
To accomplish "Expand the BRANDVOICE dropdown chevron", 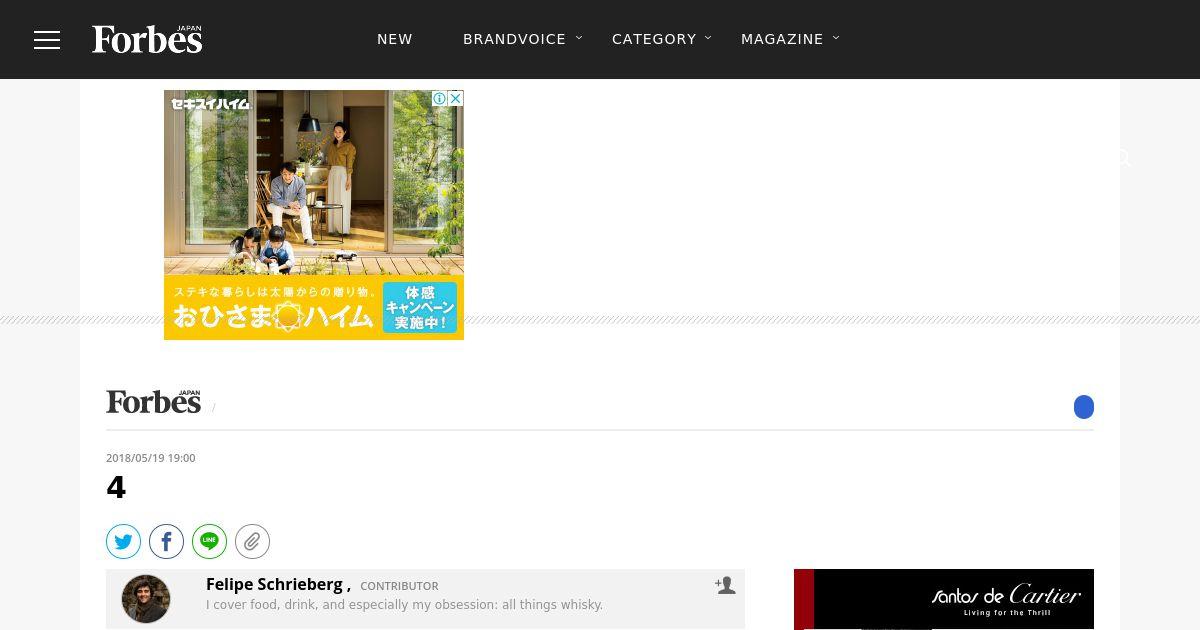I will click(579, 38).
